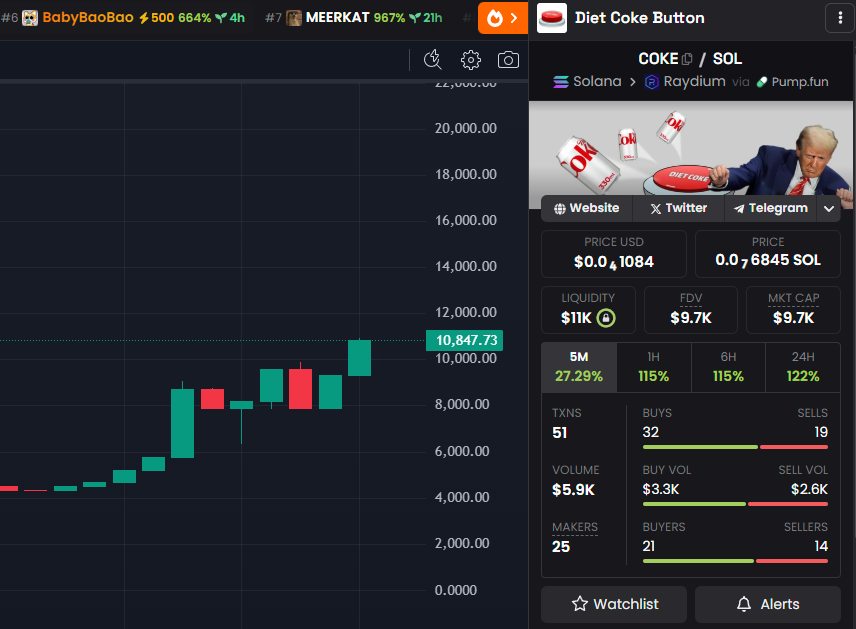Click the latest green candle on chart

point(359,358)
